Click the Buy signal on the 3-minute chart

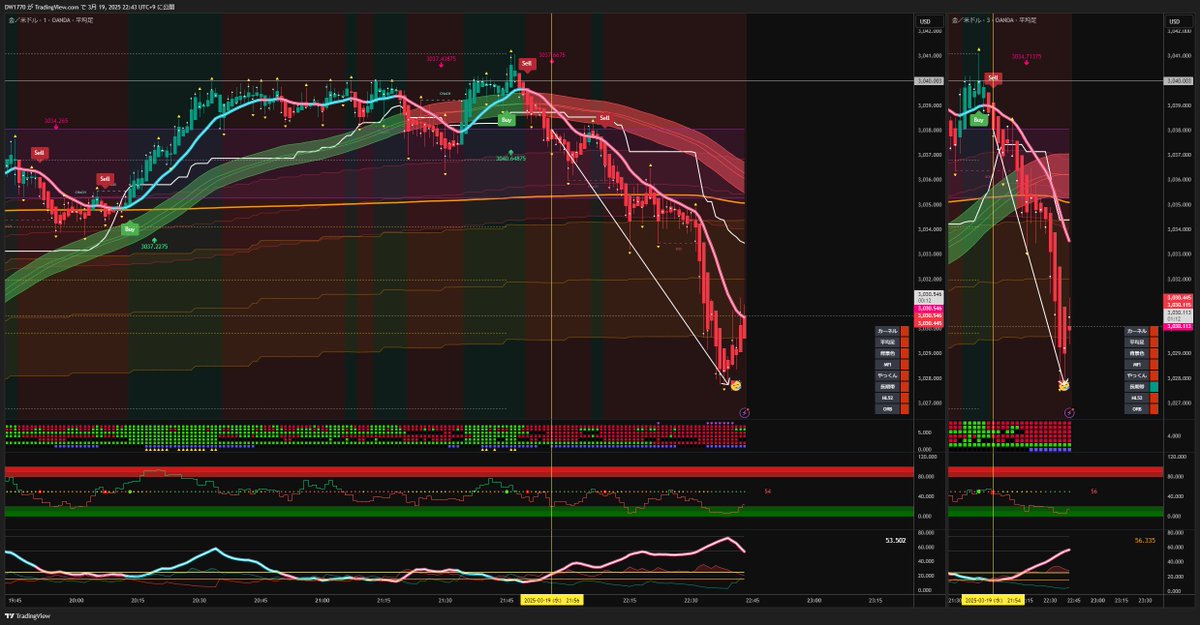pyautogui.click(x=978, y=119)
